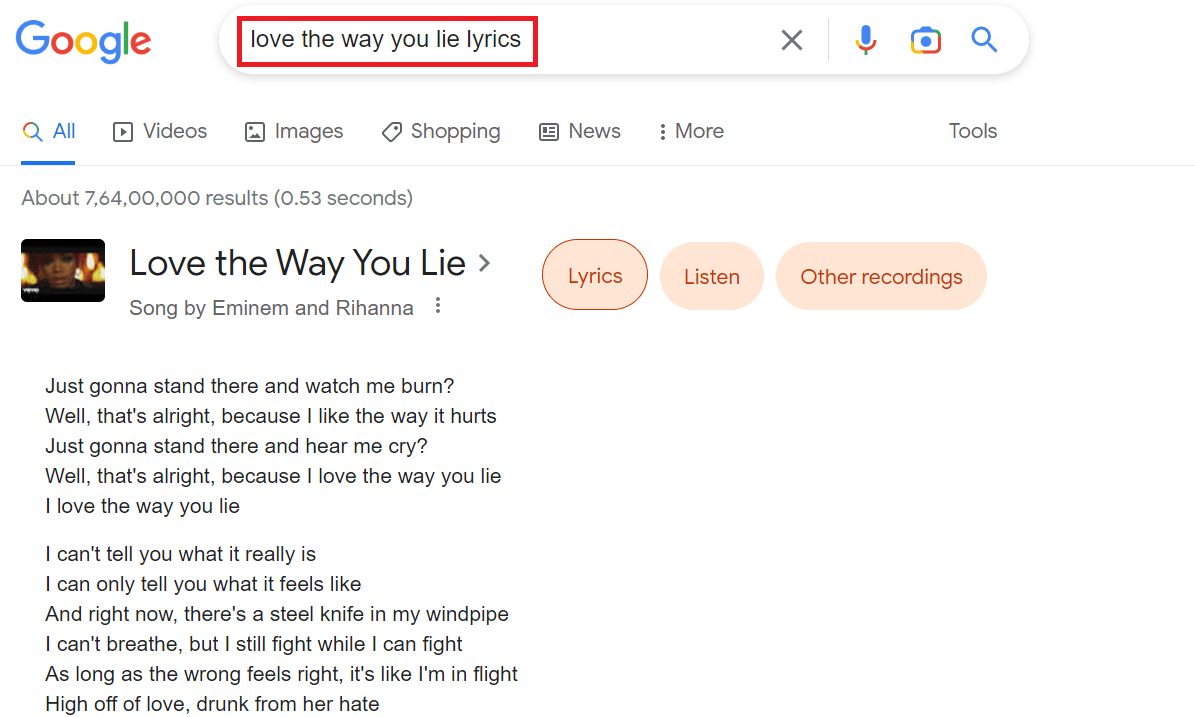Image resolution: width=1195 pixels, height=717 pixels.
Task: Open the More search options dropdown
Action: 690,131
